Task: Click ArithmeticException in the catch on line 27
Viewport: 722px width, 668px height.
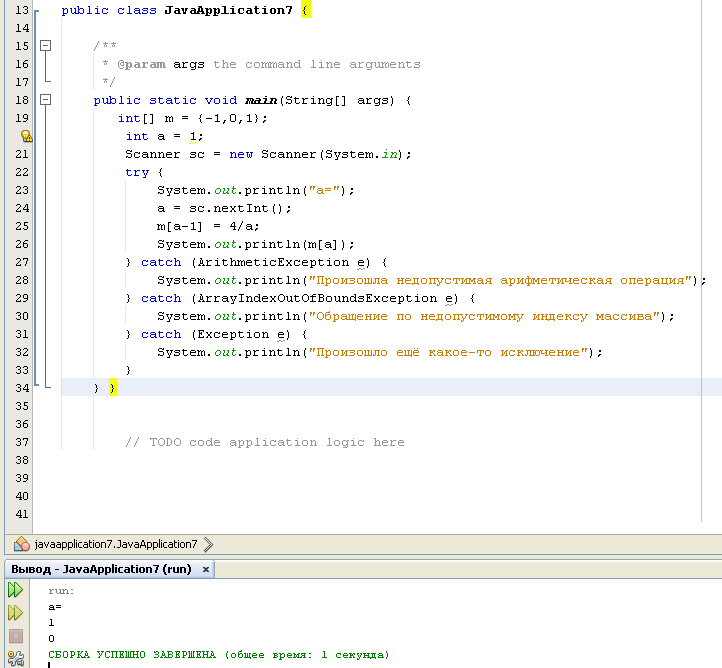Action: 273,262
